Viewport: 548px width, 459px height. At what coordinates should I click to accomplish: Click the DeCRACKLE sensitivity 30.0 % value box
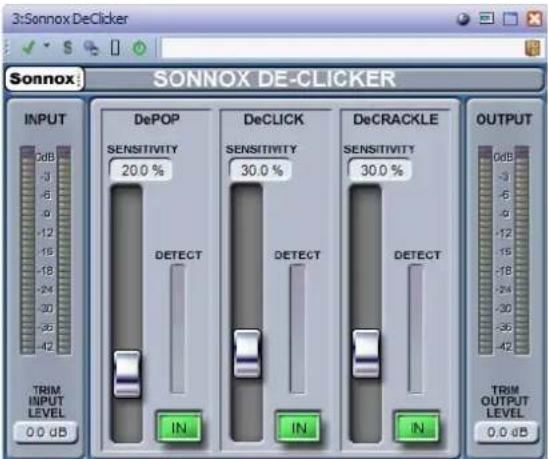(381, 170)
